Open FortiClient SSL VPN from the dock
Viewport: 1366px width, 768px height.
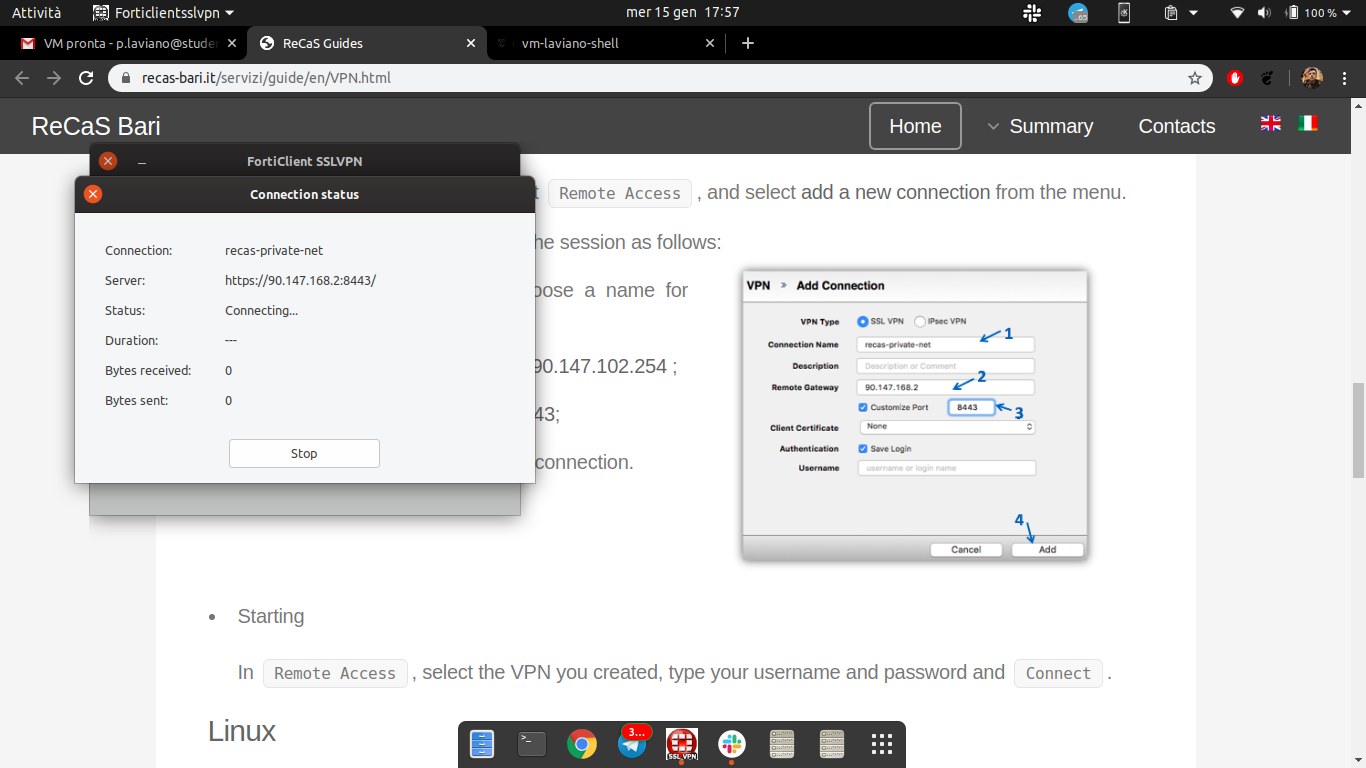(x=682, y=744)
